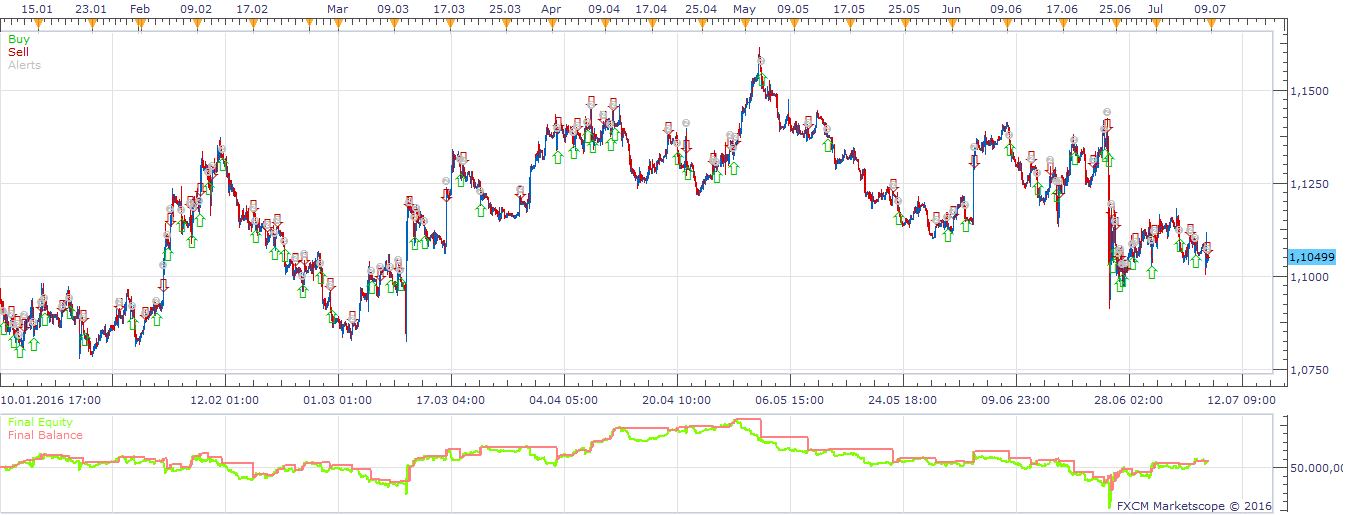1345x515 pixels.
Task: Click the orange marker under 25.03
Action: click(505, 23)
